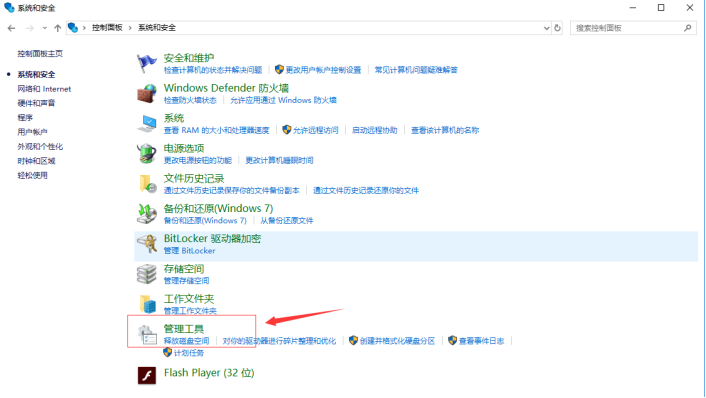Click 查看该计算机的名称 link
706x398 pixels.
(x=445, y=130)
